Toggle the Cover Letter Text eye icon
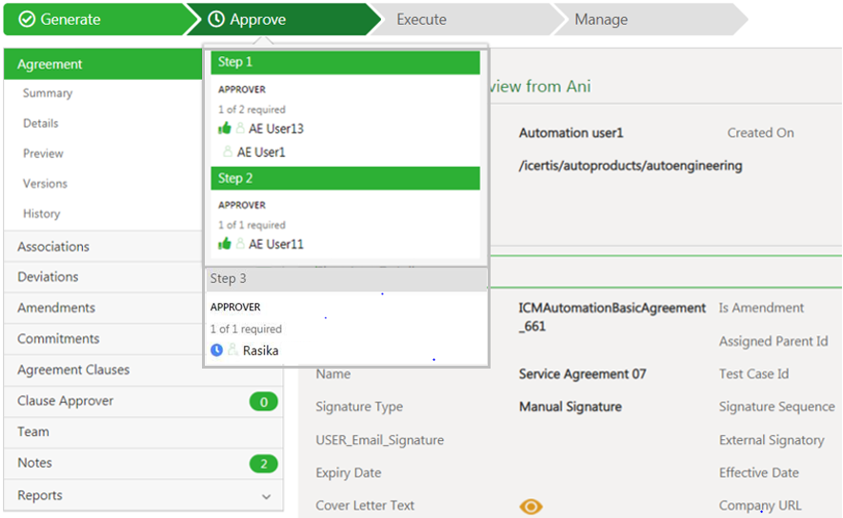 pos(531,506)
